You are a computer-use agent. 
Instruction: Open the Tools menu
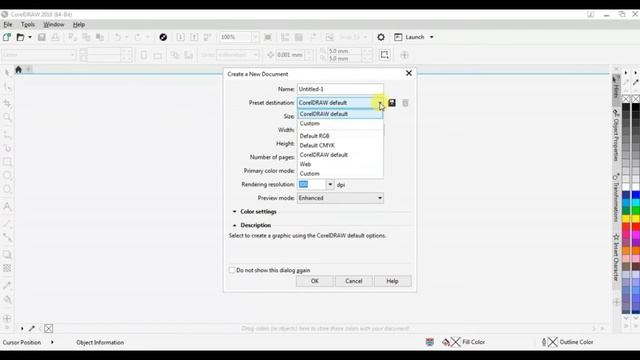coord(28,24)
